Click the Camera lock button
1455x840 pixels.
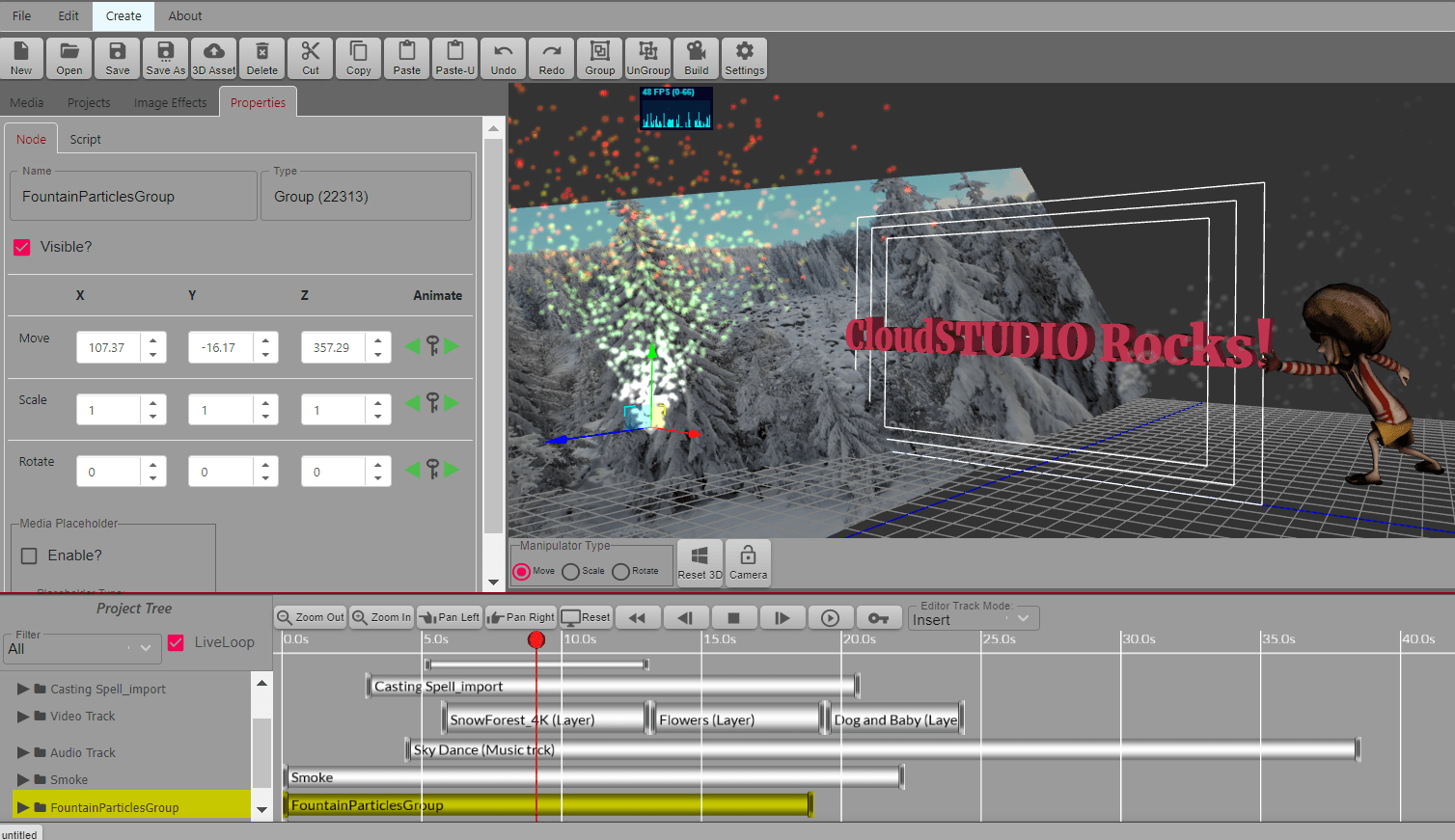coord(748,562)
